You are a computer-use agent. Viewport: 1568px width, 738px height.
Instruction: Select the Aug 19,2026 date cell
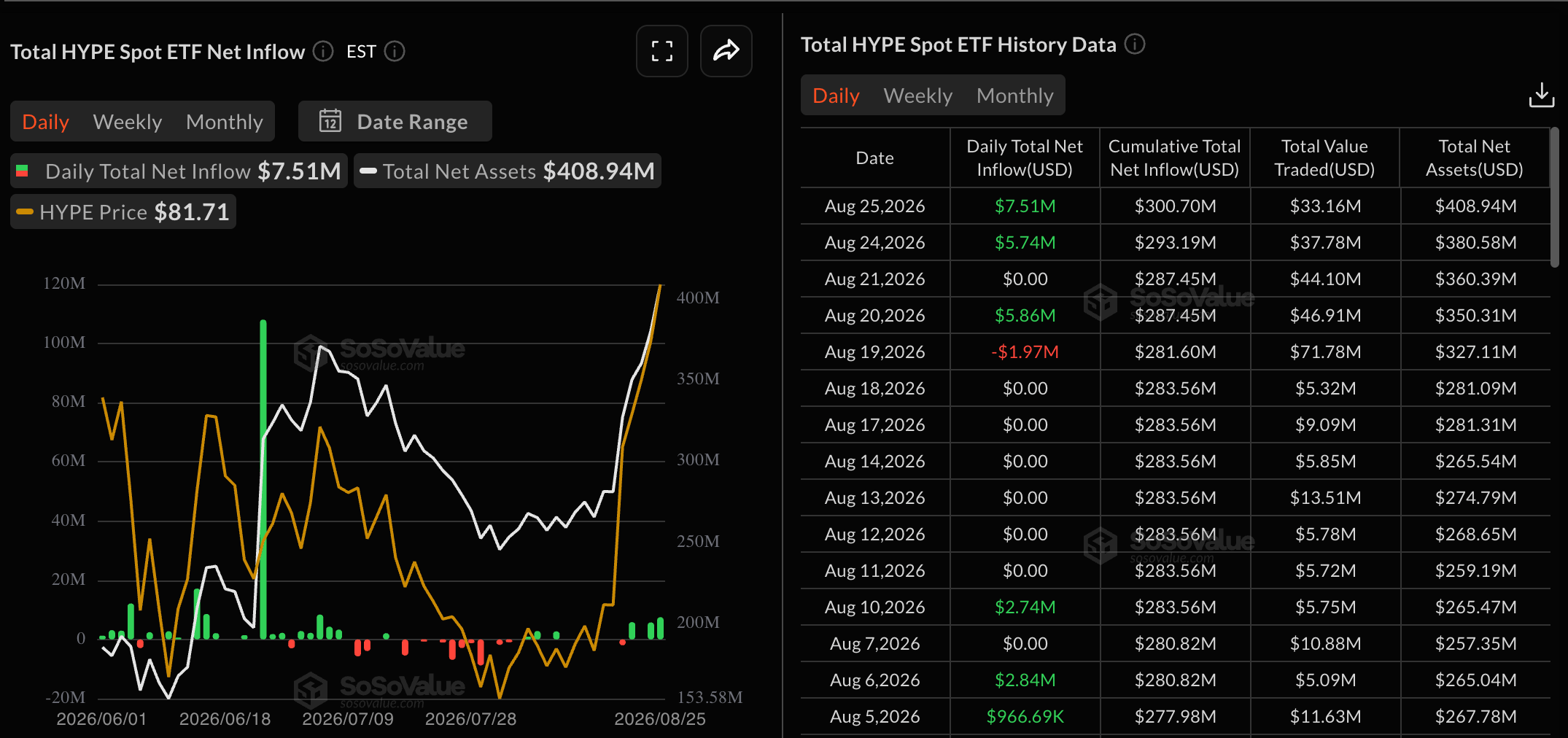pyautogui.click(x=875, y=351)
